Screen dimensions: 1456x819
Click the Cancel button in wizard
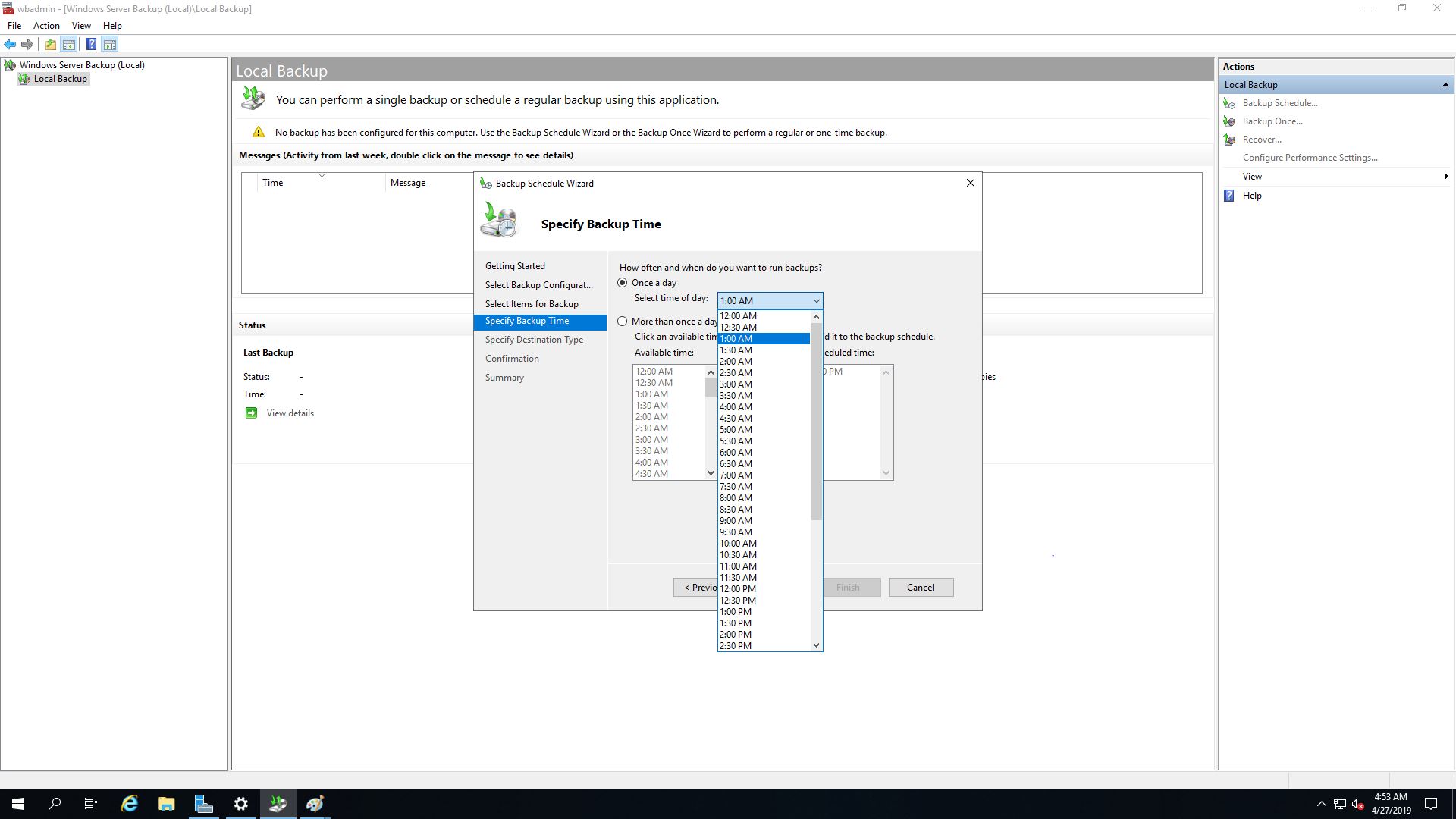[x=921, y=588]
